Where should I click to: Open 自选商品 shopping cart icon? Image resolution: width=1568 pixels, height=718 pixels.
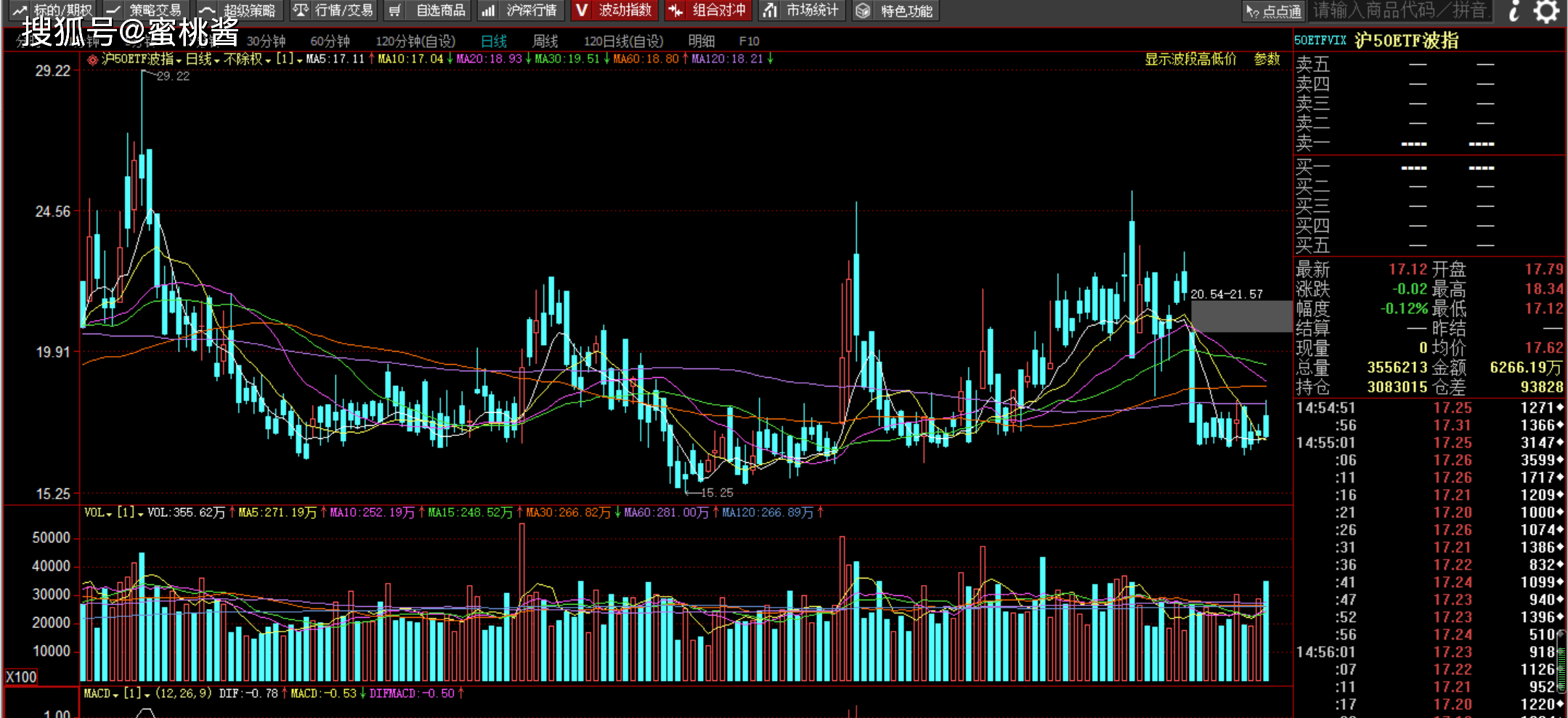[394, 10]
